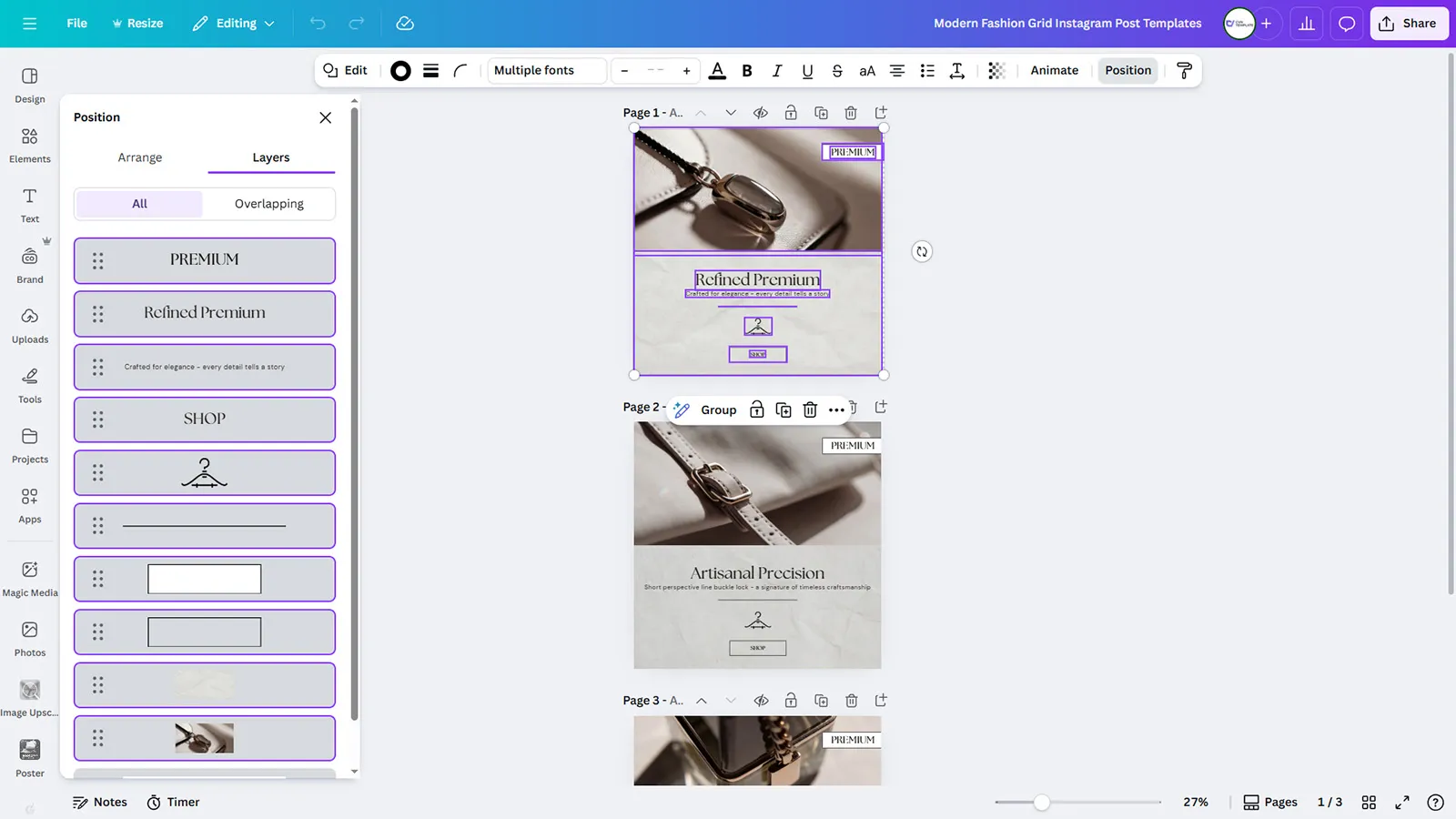Image resolution: width=1456 pixels, height=819 pixels.
Task: Open the Elements panel in sidebar
Action: coord(30,144)
